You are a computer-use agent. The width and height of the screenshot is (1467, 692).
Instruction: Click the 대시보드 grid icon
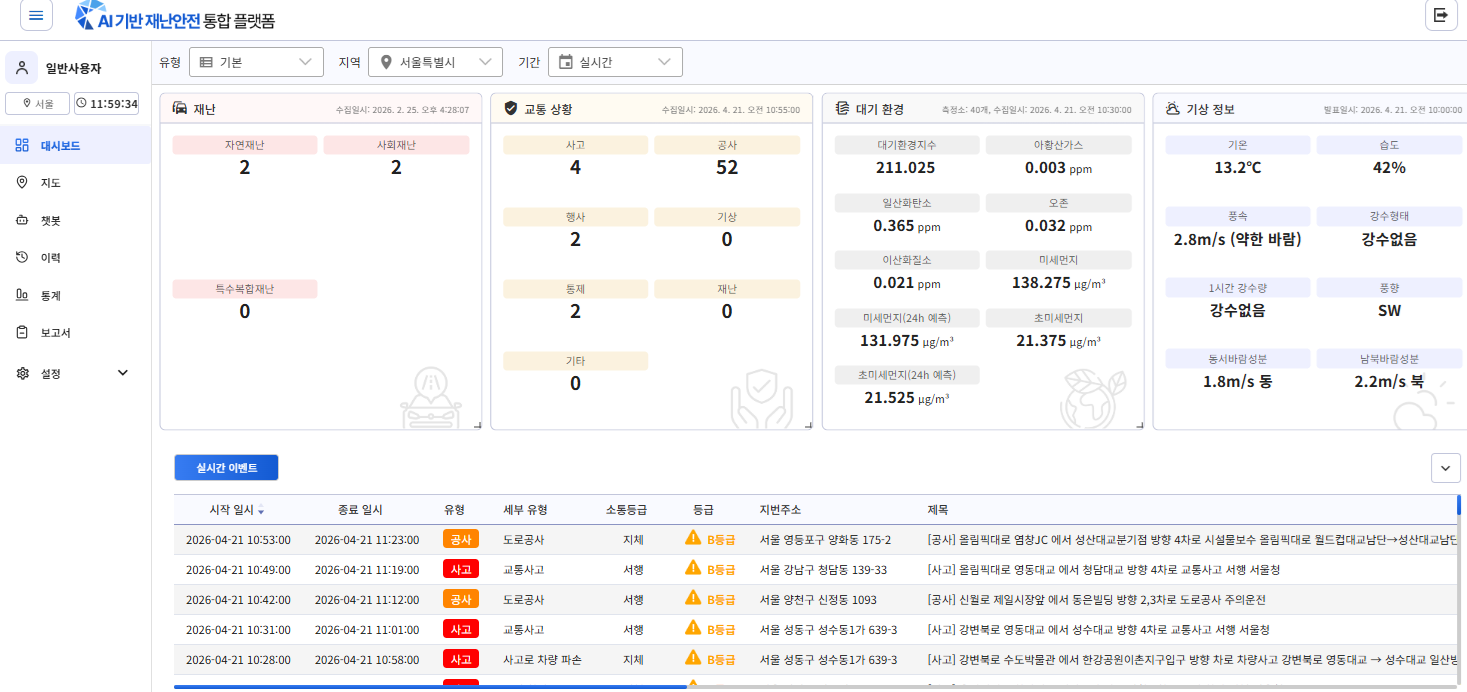[x=22, y=145]
